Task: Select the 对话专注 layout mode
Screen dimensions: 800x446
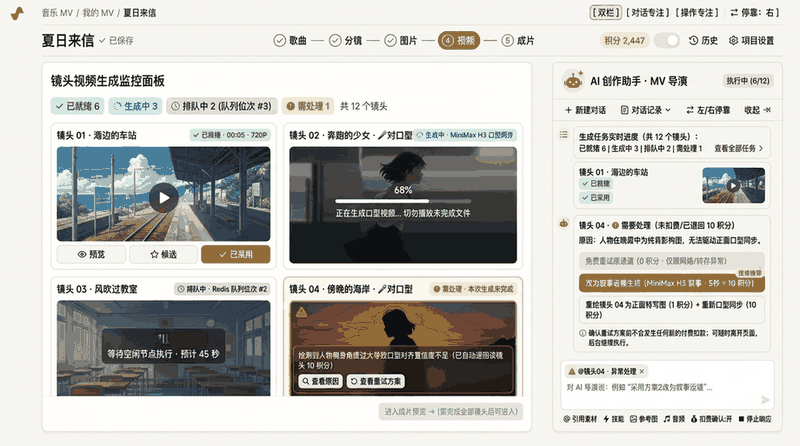Action: pos(648,12)
